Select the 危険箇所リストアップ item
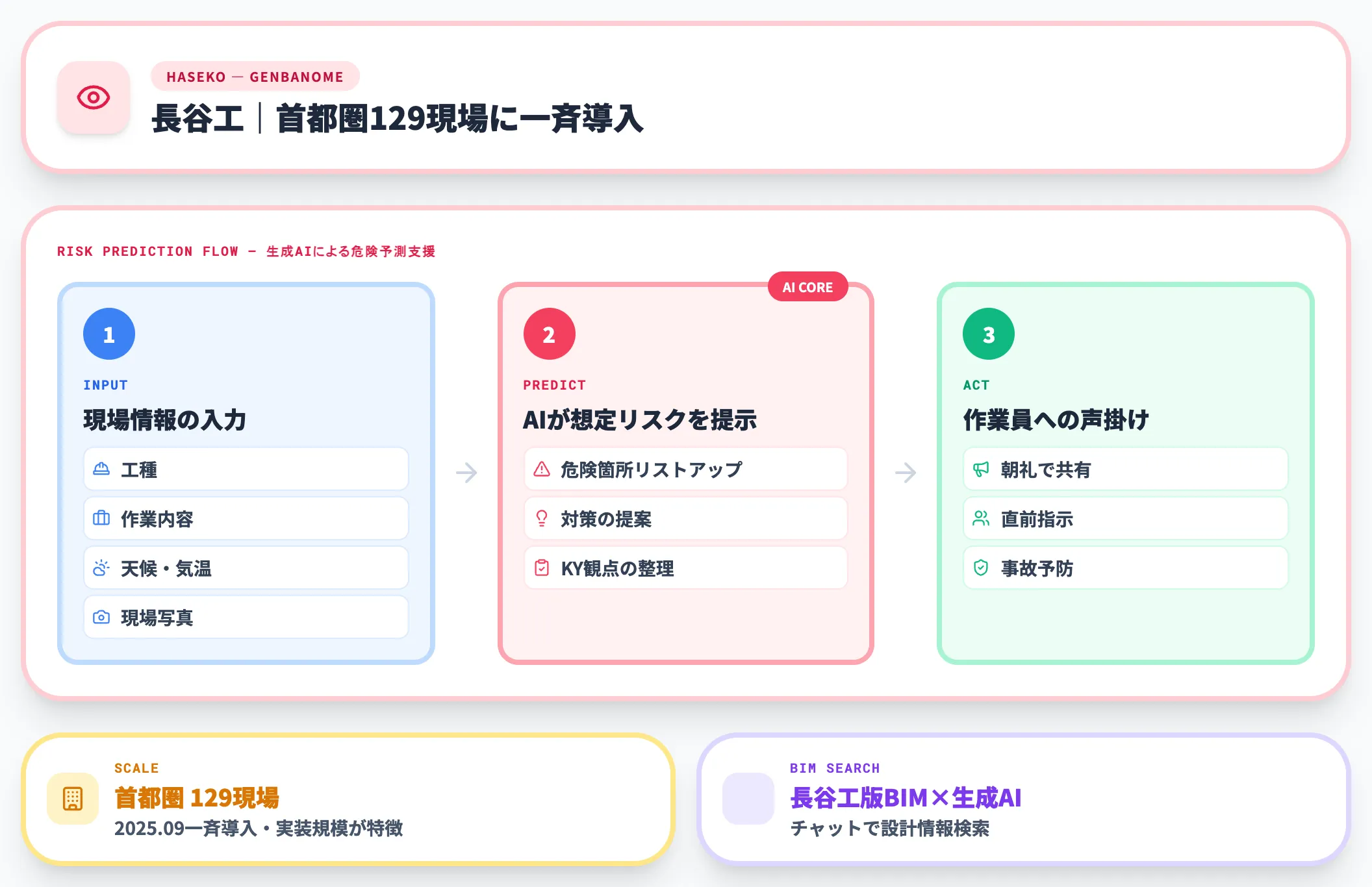 pyautogui.click(x=686, y=469)
